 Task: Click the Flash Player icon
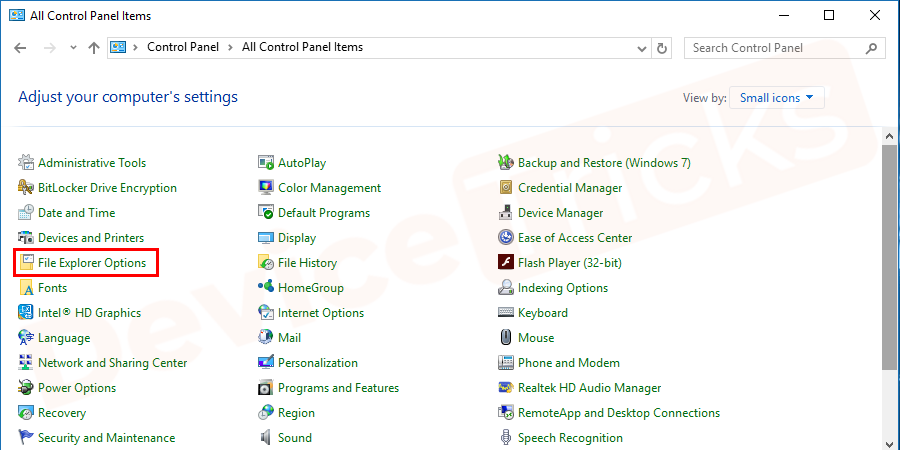point(506,263)
